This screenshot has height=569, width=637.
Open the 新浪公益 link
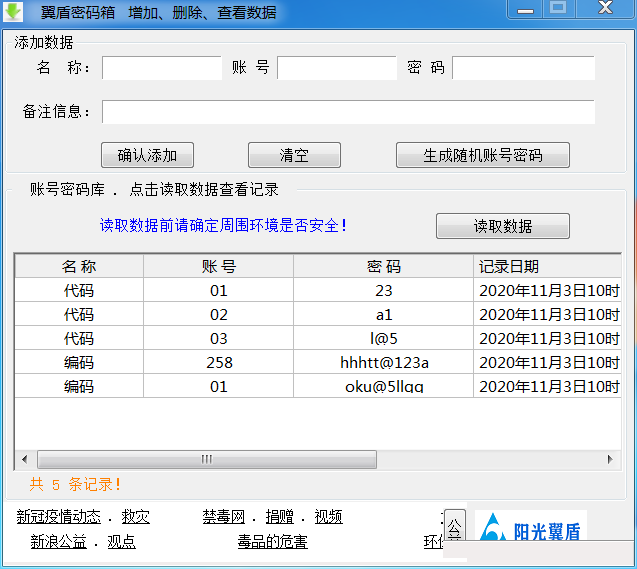(58, 542)
